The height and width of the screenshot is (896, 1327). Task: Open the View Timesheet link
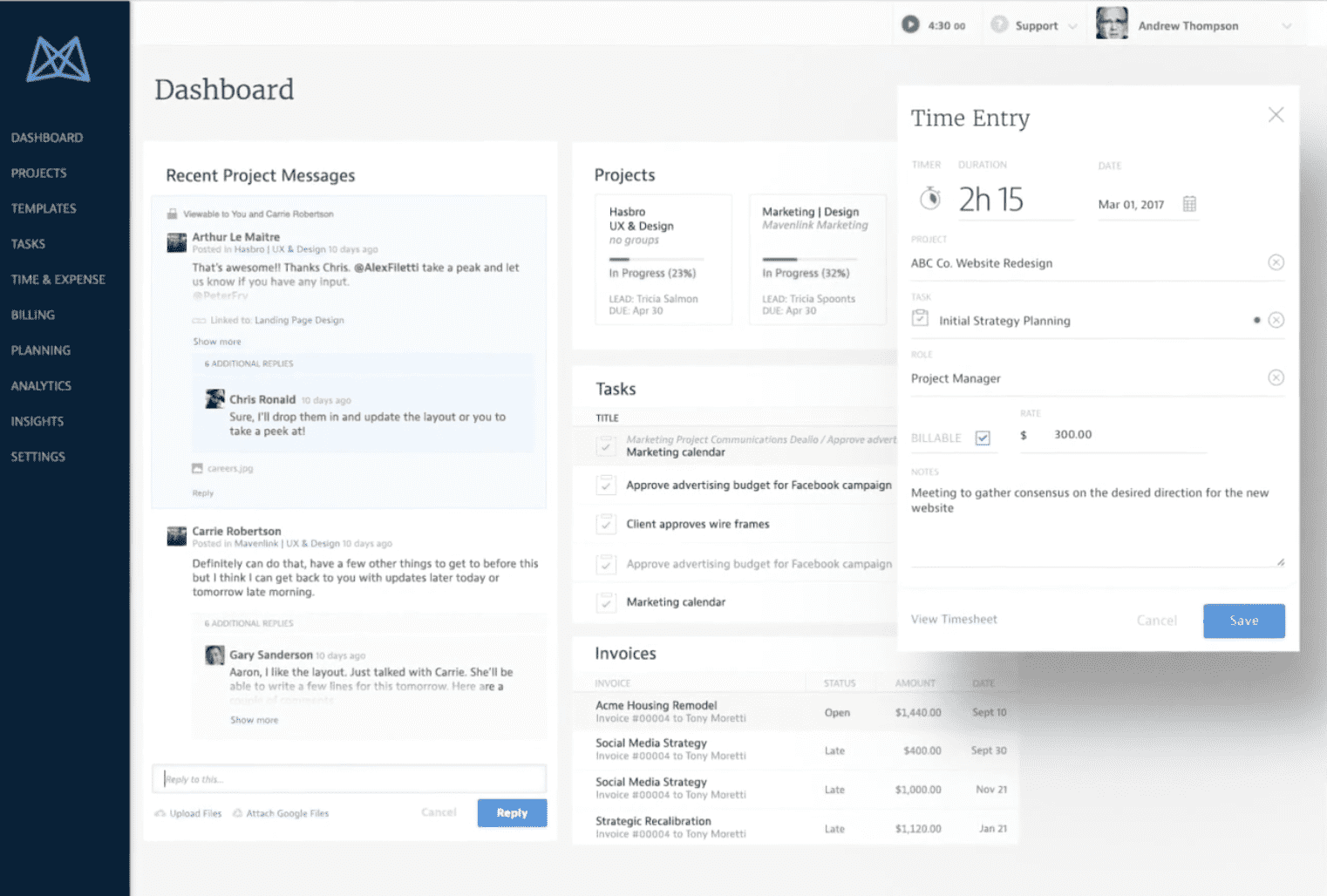(954, 619)
